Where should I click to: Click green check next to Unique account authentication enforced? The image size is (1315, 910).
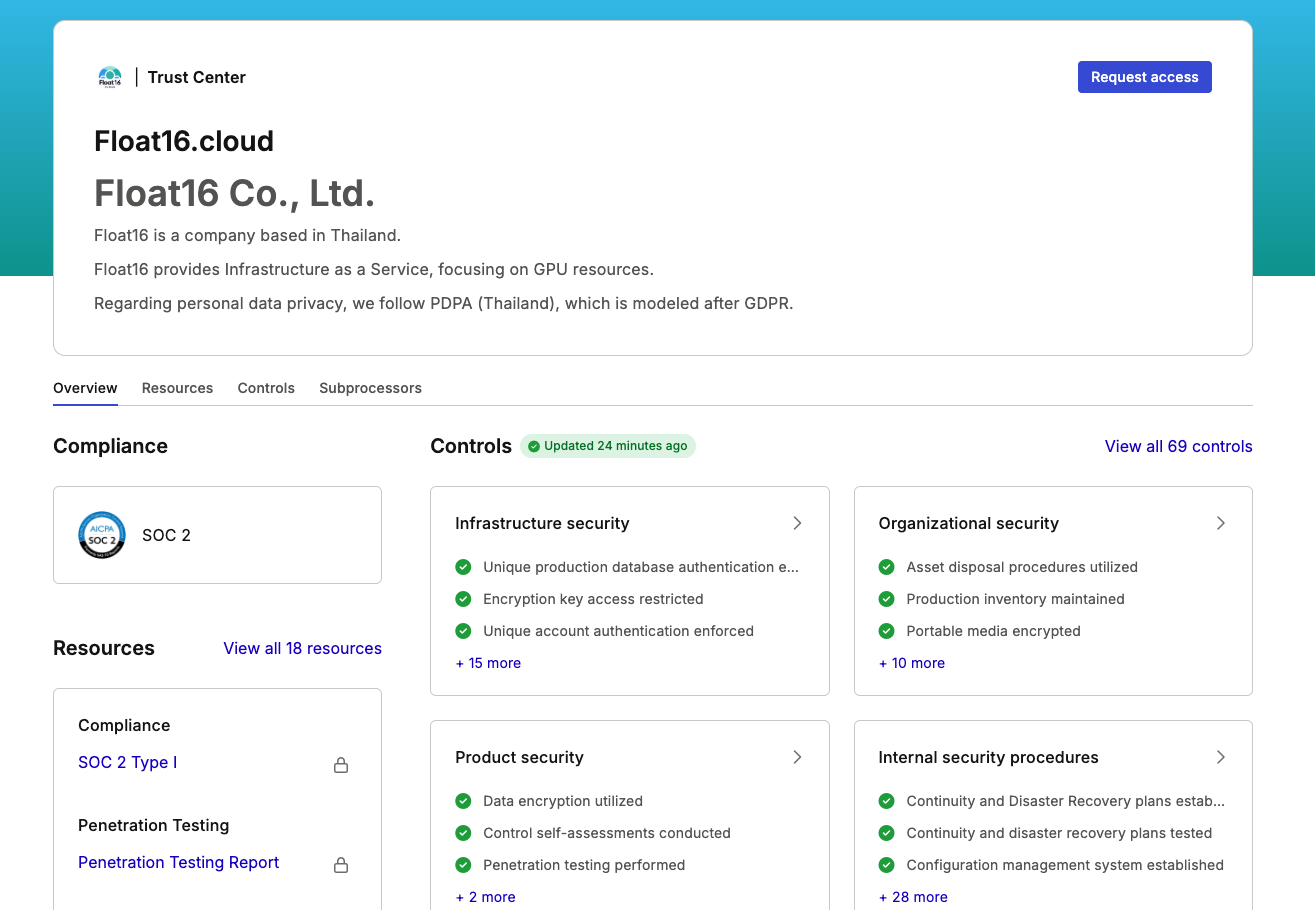pos(463,631)
